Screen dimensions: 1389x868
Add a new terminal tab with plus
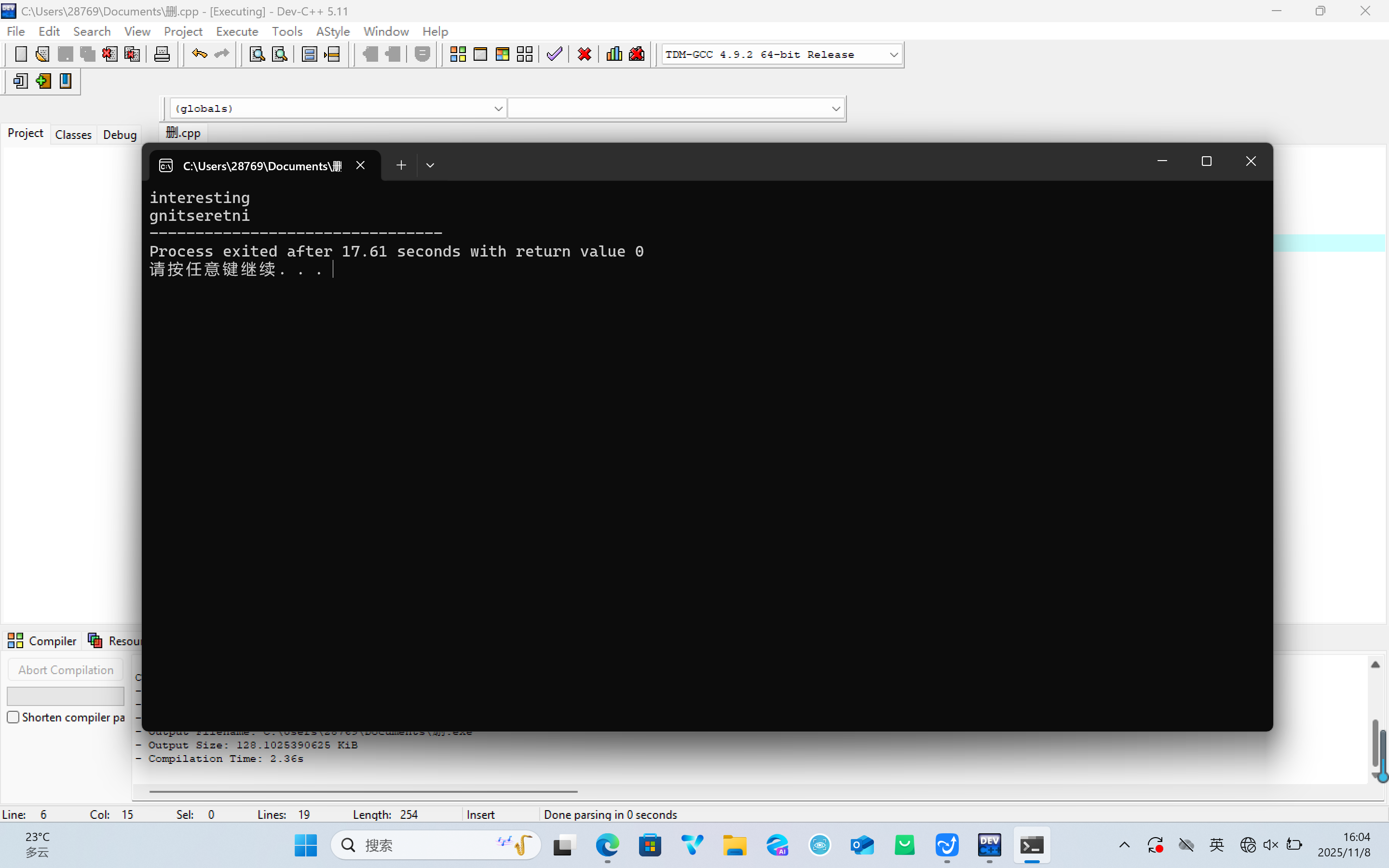(401, 165)
